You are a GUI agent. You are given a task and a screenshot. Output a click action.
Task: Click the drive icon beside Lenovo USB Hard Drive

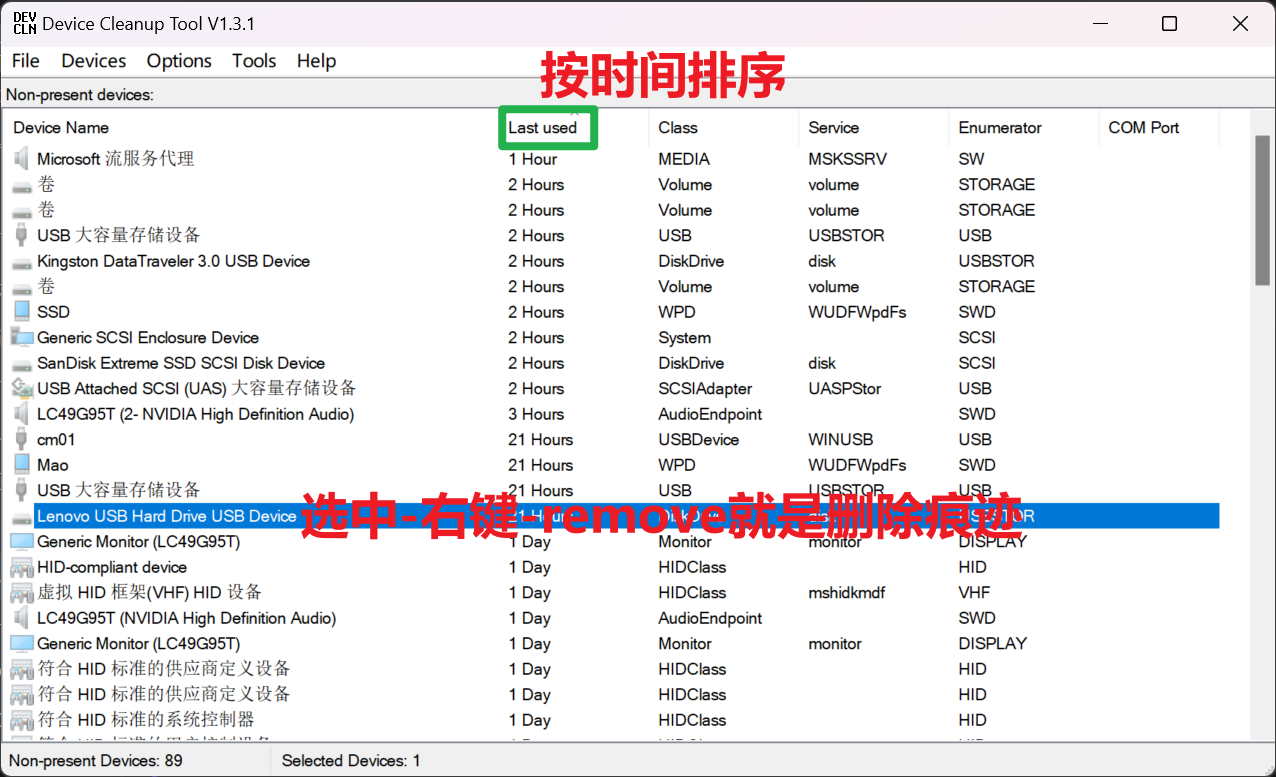tap(21, 517)
